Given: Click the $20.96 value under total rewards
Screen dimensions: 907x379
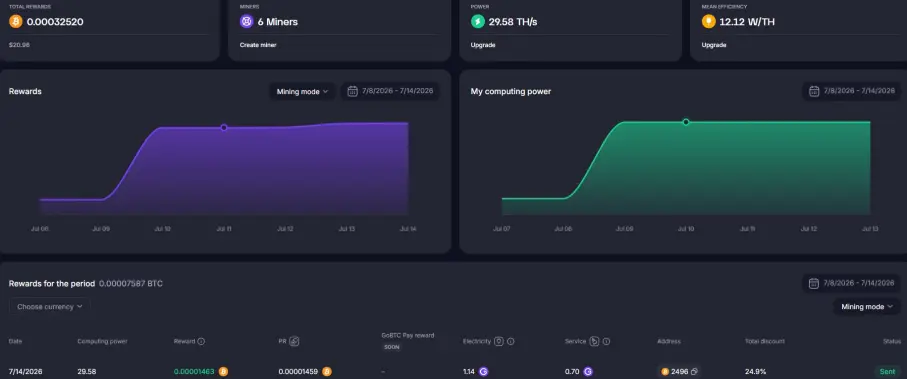Looking at the screenshot, I should [19, 45].
